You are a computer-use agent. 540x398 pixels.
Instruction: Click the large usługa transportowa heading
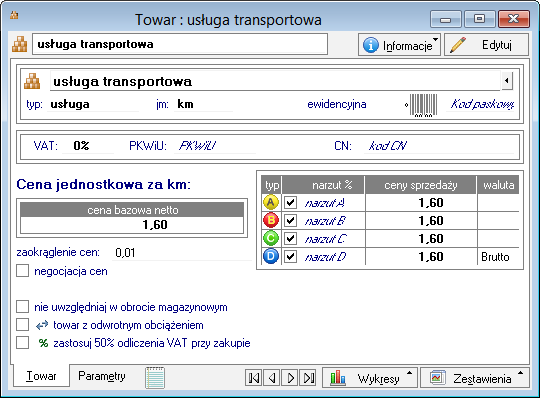(x=123, y=82)
